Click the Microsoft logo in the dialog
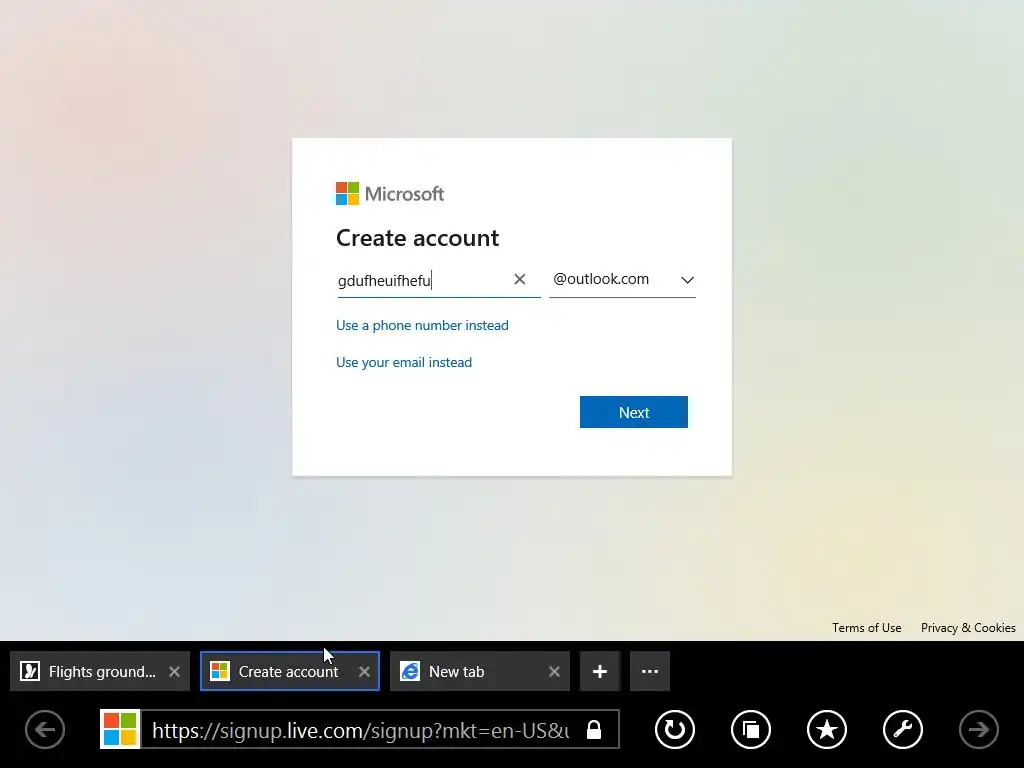Viewport: 1024px width, 768px height. point(390,193)
